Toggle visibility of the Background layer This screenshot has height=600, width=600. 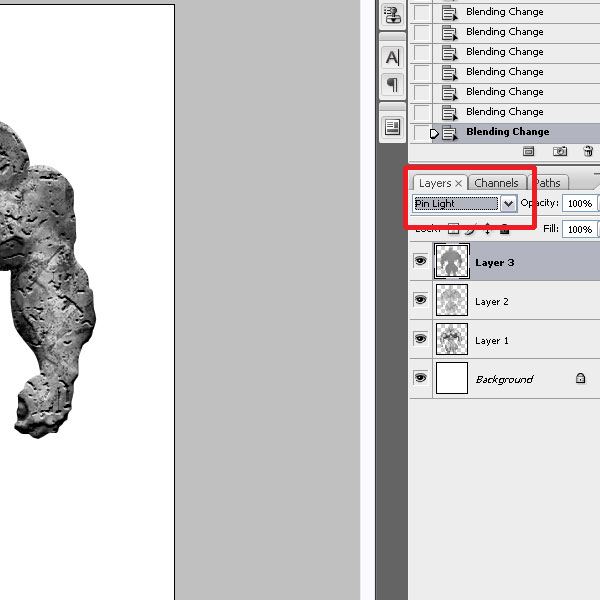coord(421,378)
